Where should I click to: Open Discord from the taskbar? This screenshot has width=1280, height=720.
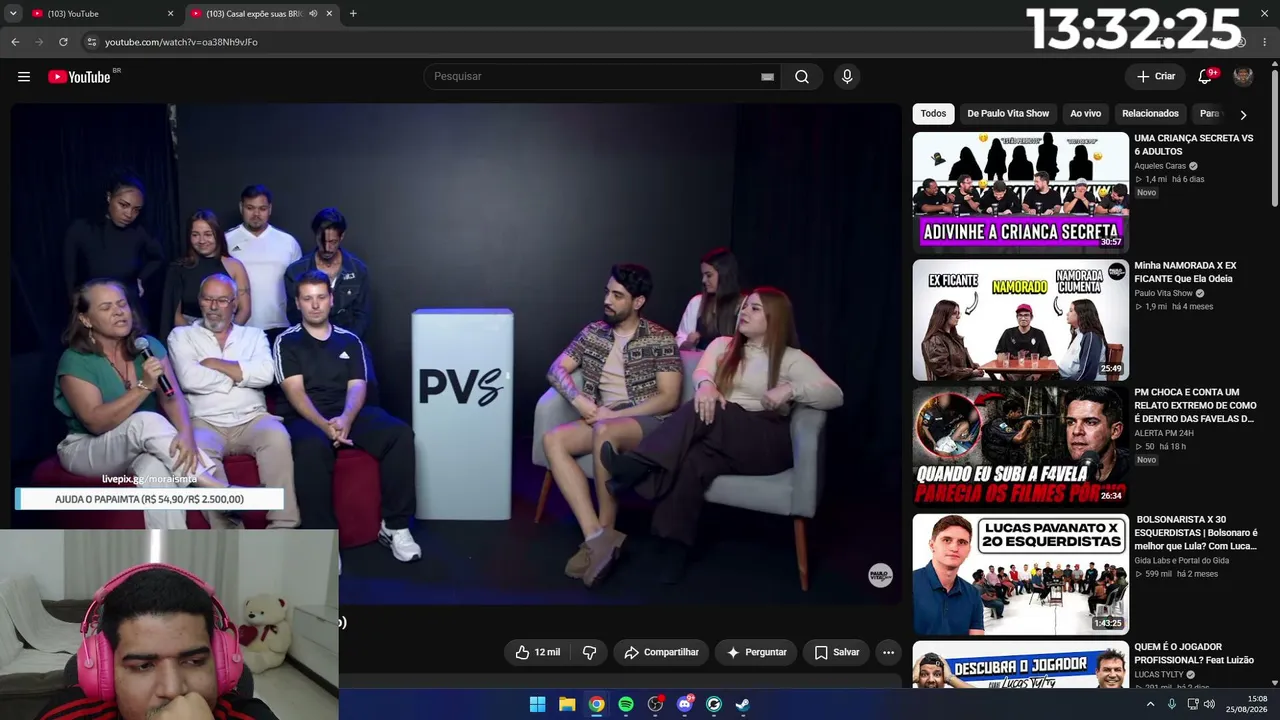tap(685, 704)
